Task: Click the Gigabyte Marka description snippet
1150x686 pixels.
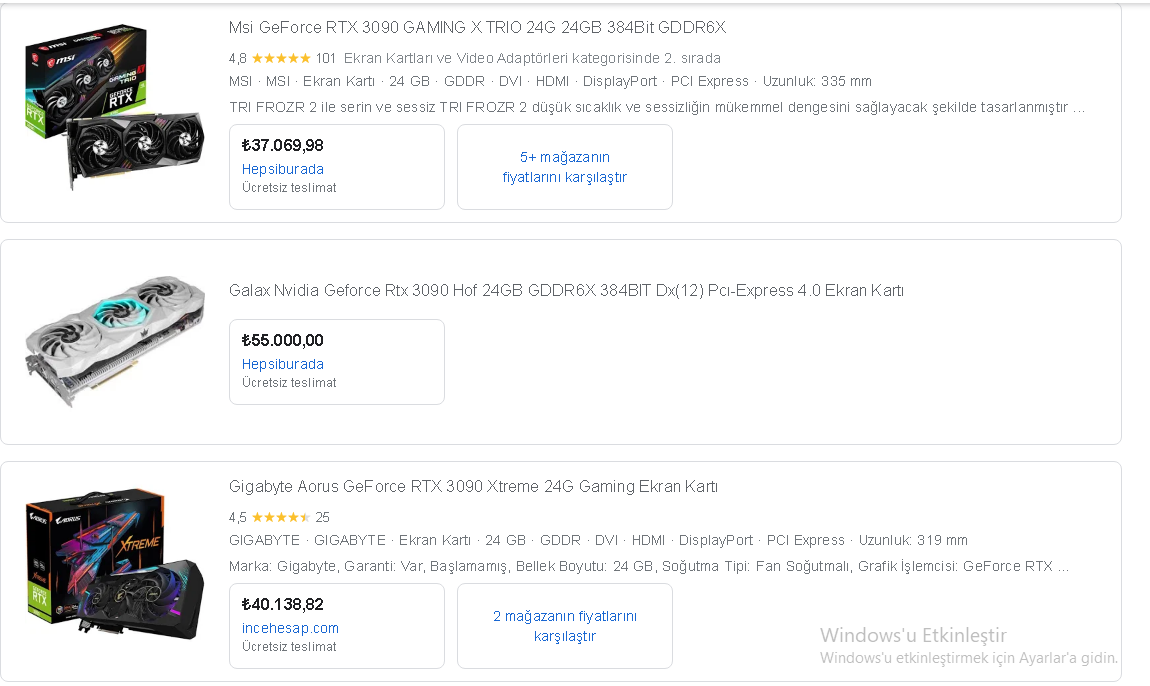Action: coord(648,566)
